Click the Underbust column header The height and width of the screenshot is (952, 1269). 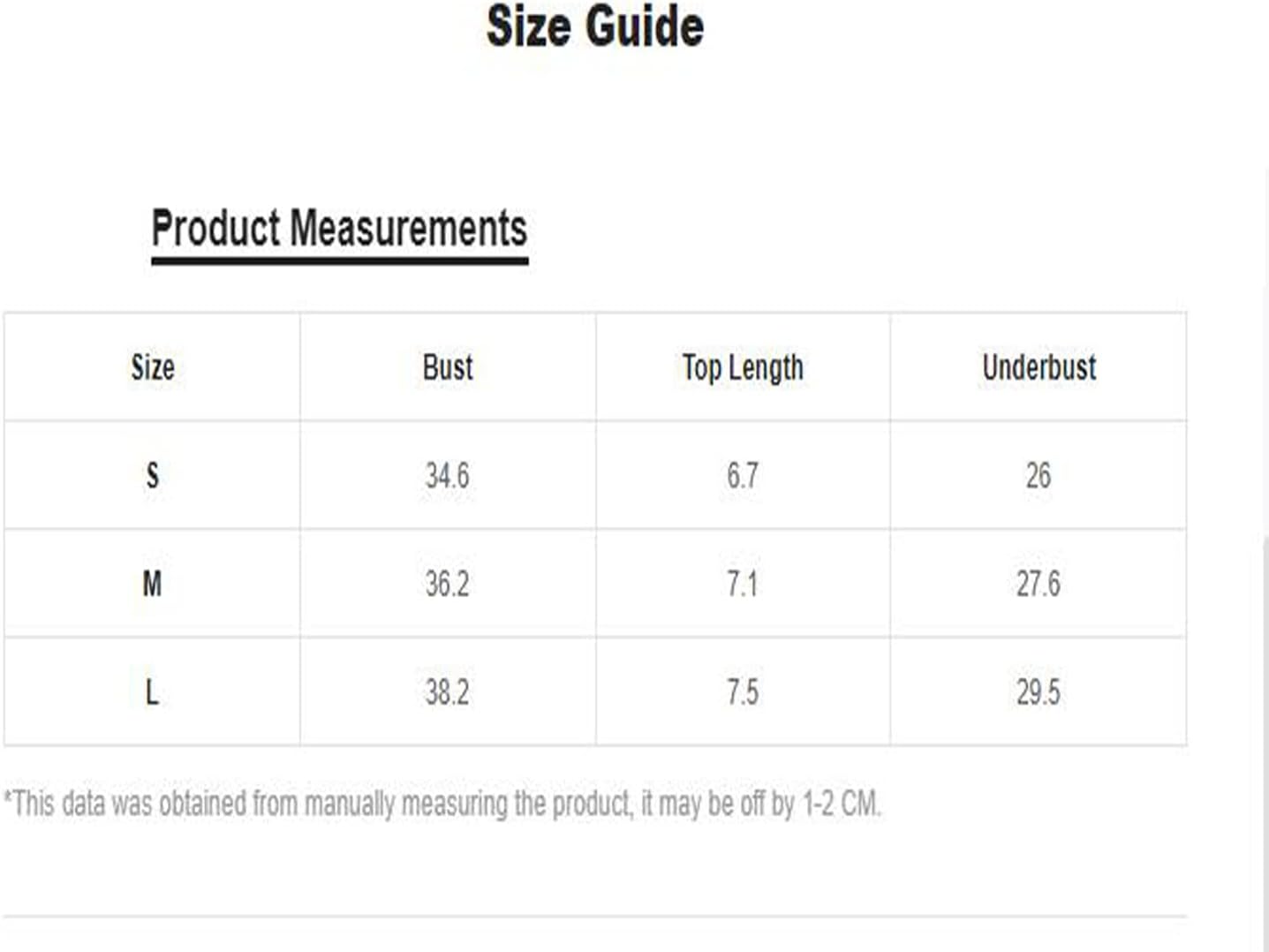pyautogui.click(x=1039, y=366)
